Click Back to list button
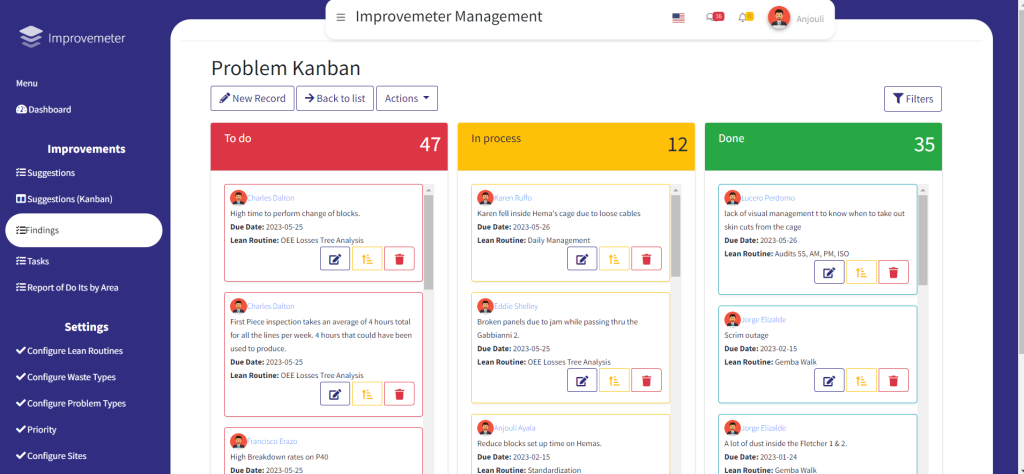This screenshot has width=1024, height=474. click(x=334, y=98)
